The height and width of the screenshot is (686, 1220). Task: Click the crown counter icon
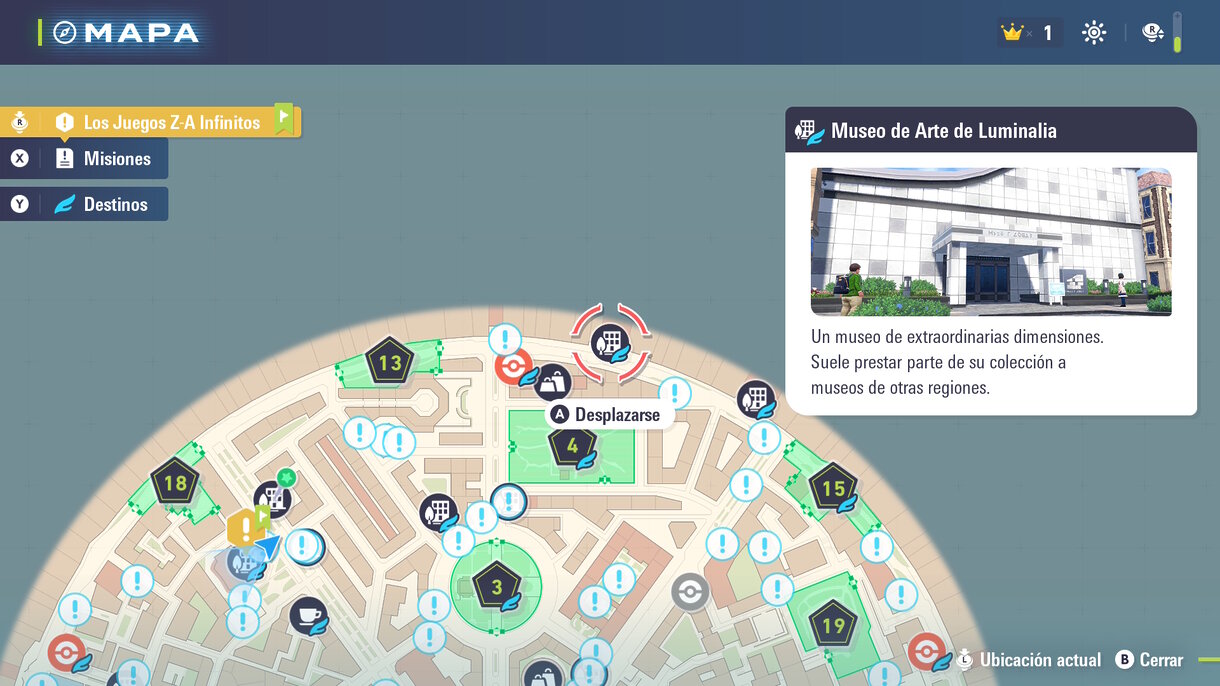tap(1013, 33)
